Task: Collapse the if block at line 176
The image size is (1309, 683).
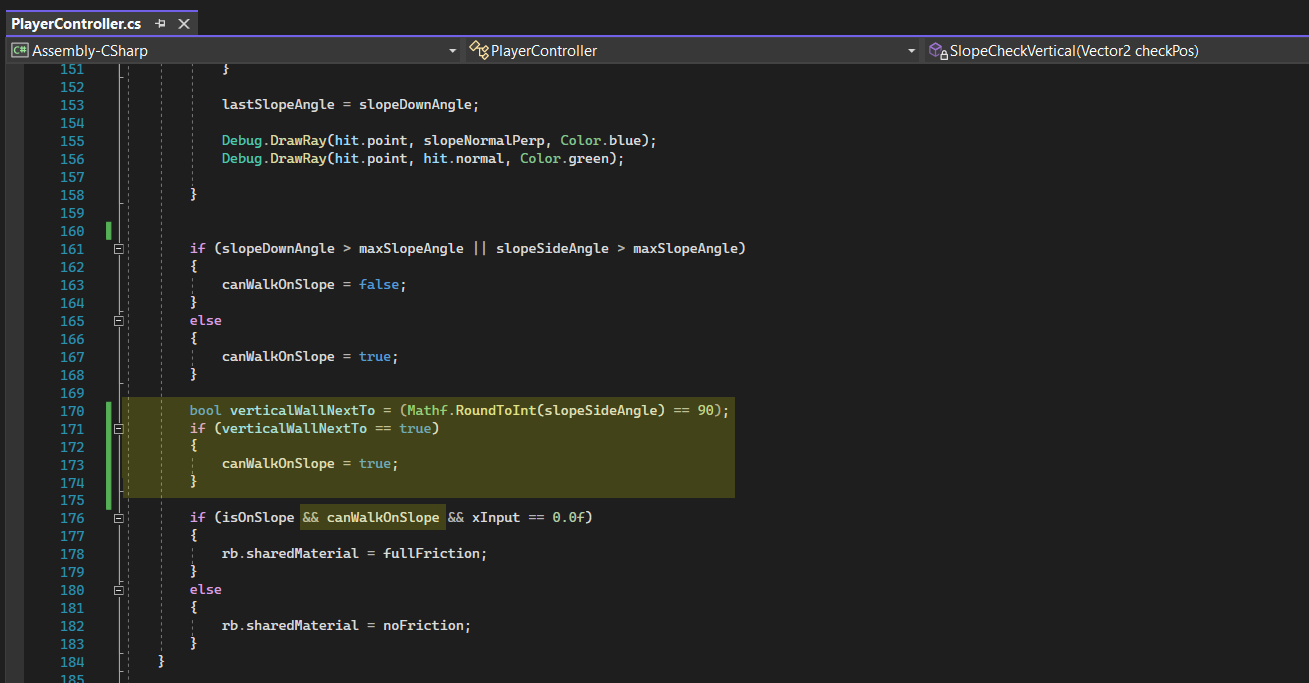Action: [x=119, y=518]
